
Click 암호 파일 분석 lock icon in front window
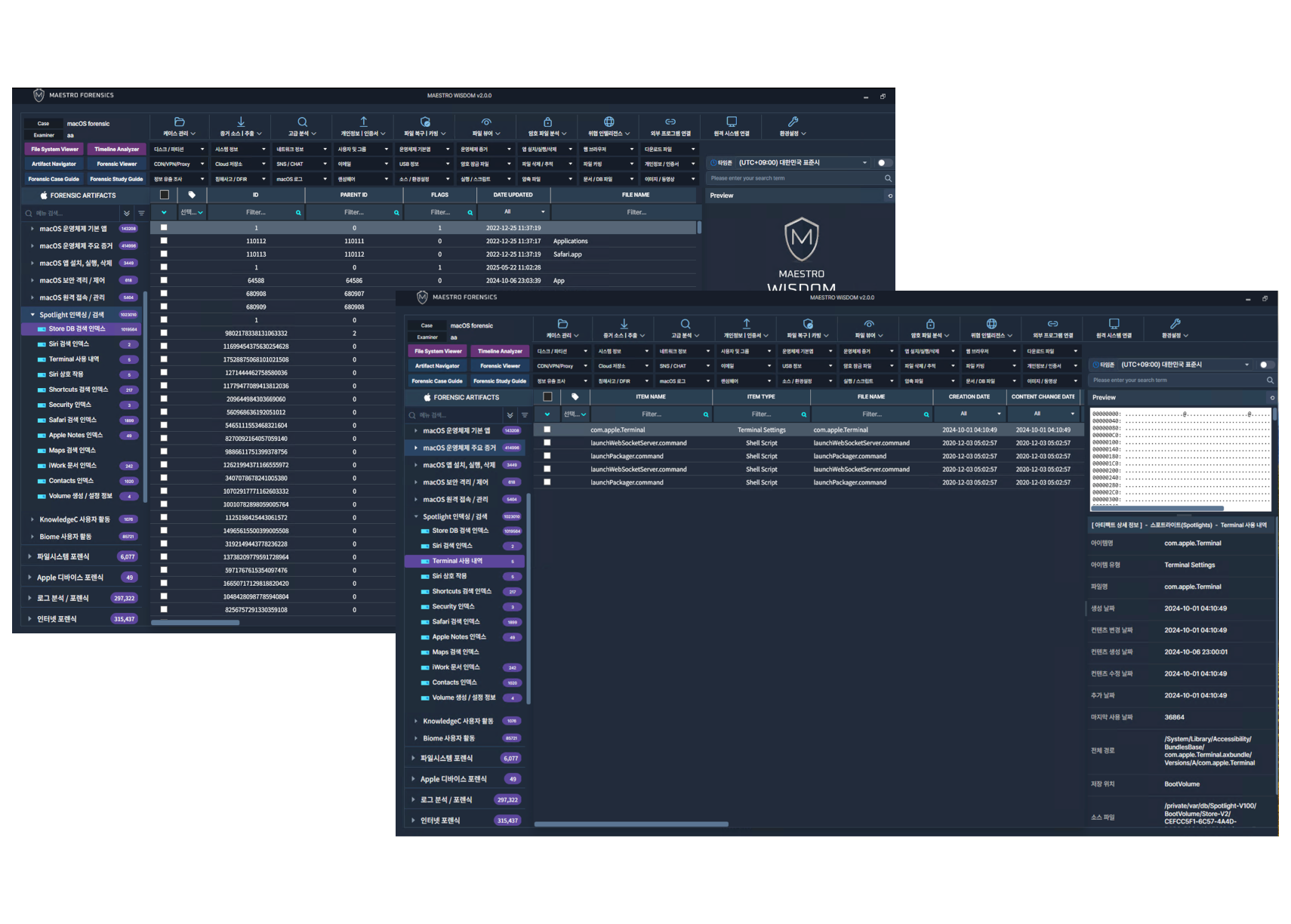pos(930,323)
